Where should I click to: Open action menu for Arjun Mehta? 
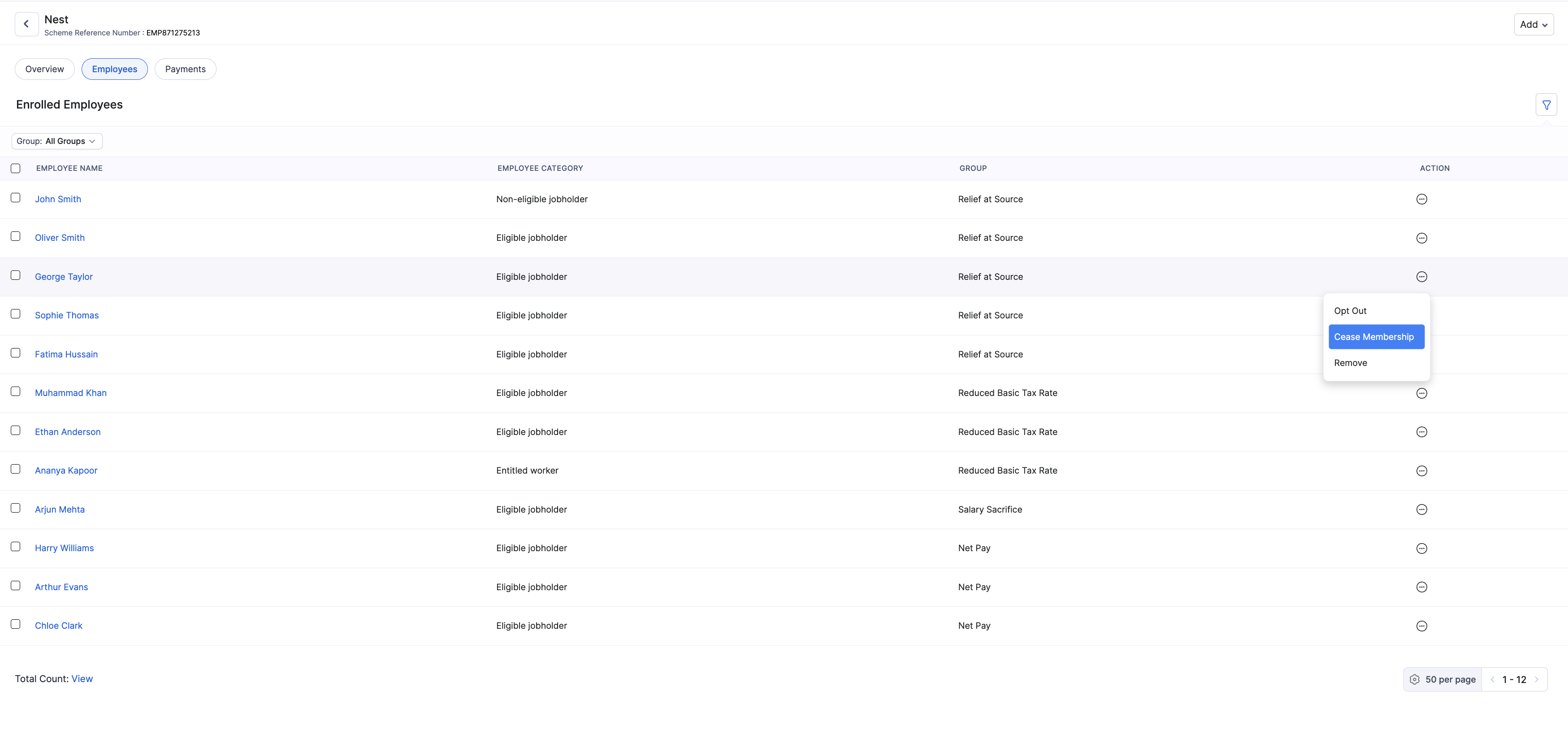(1421, 509)
